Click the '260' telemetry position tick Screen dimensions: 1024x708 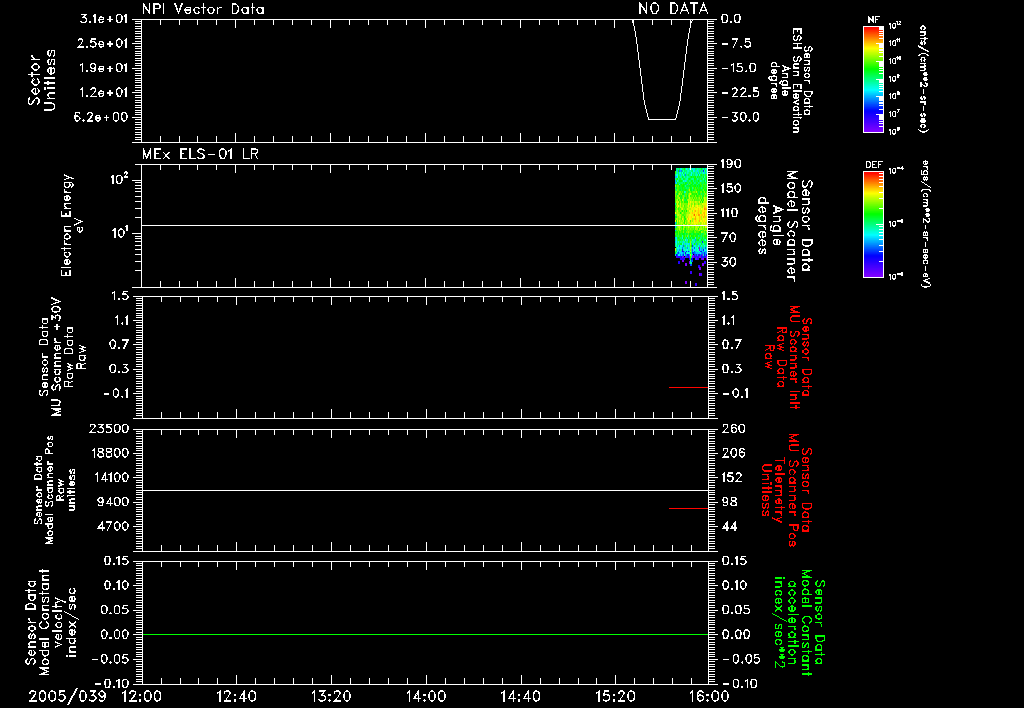(x=732, y=428)
